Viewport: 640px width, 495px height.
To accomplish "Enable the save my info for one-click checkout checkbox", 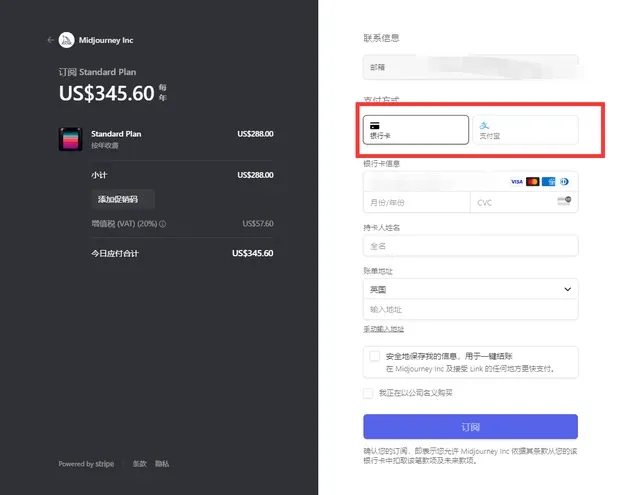I will coord(375,356).
